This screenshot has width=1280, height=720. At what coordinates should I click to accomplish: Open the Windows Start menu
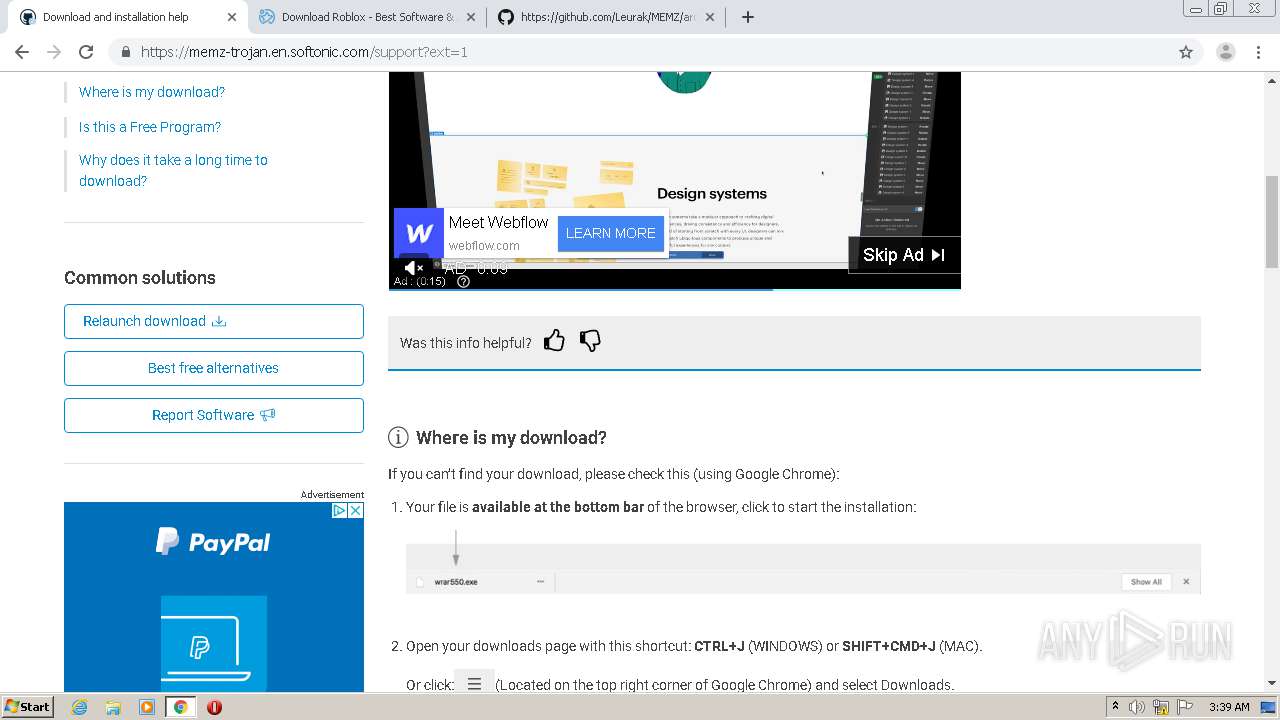[27, 706]
